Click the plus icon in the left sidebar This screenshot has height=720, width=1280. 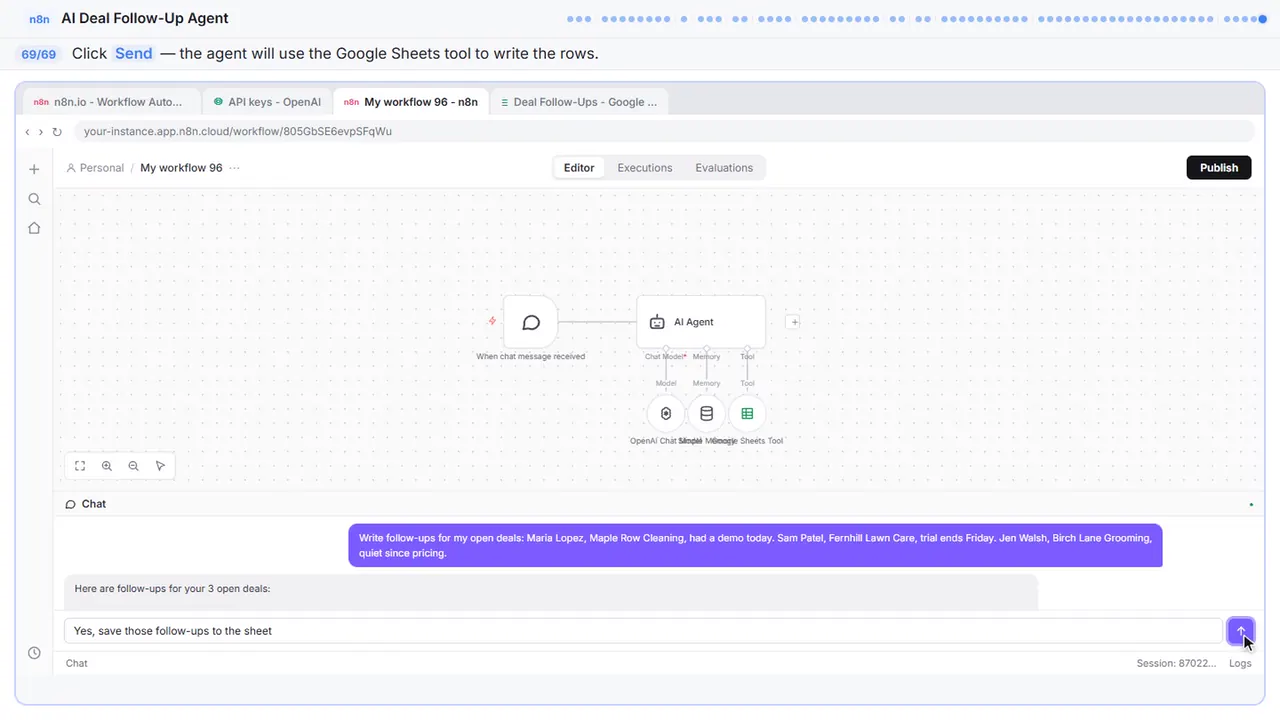(x=34, y=169)
